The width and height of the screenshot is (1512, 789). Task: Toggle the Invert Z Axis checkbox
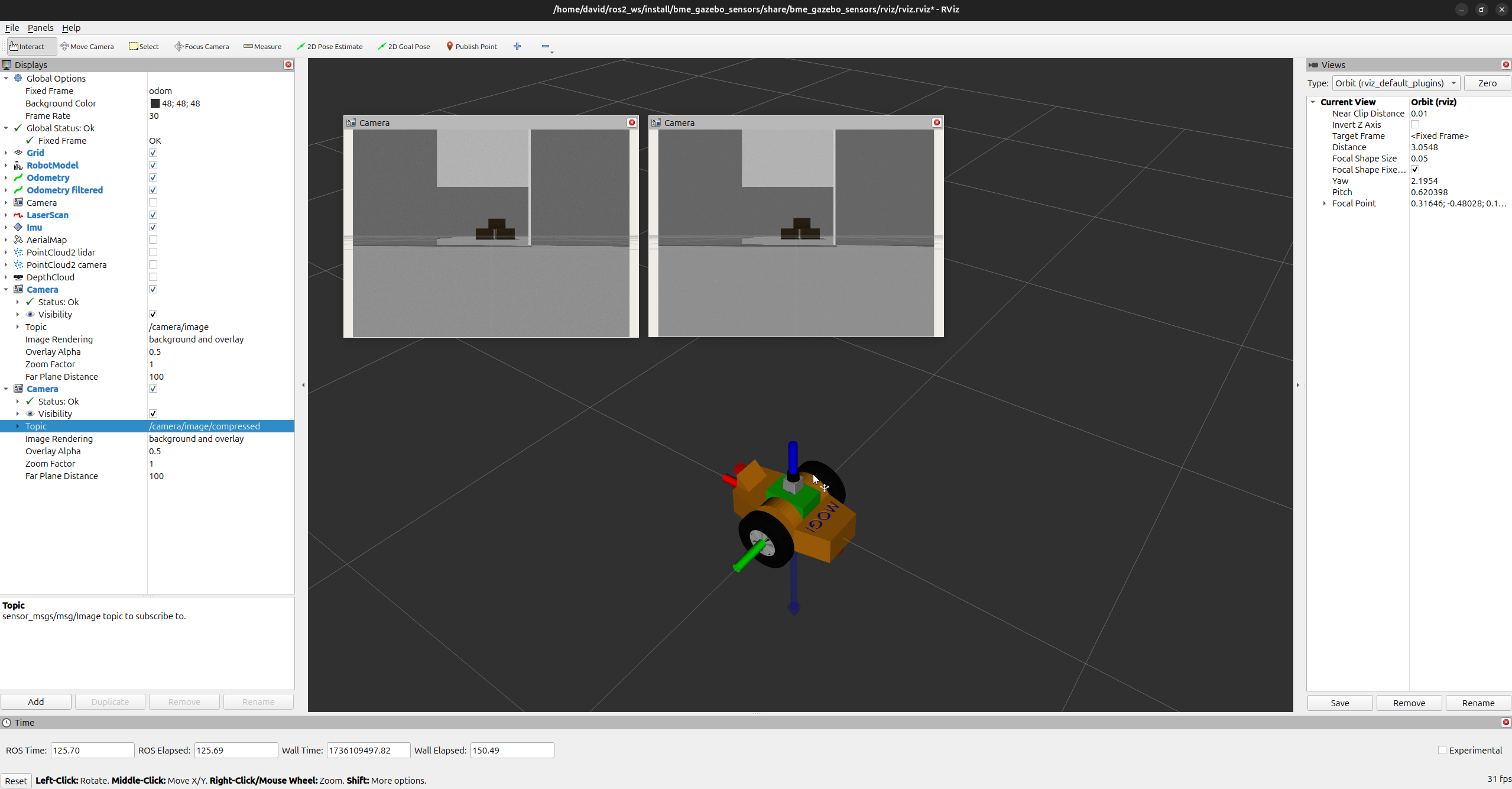pyautogui.click(x=1415, y=124)
